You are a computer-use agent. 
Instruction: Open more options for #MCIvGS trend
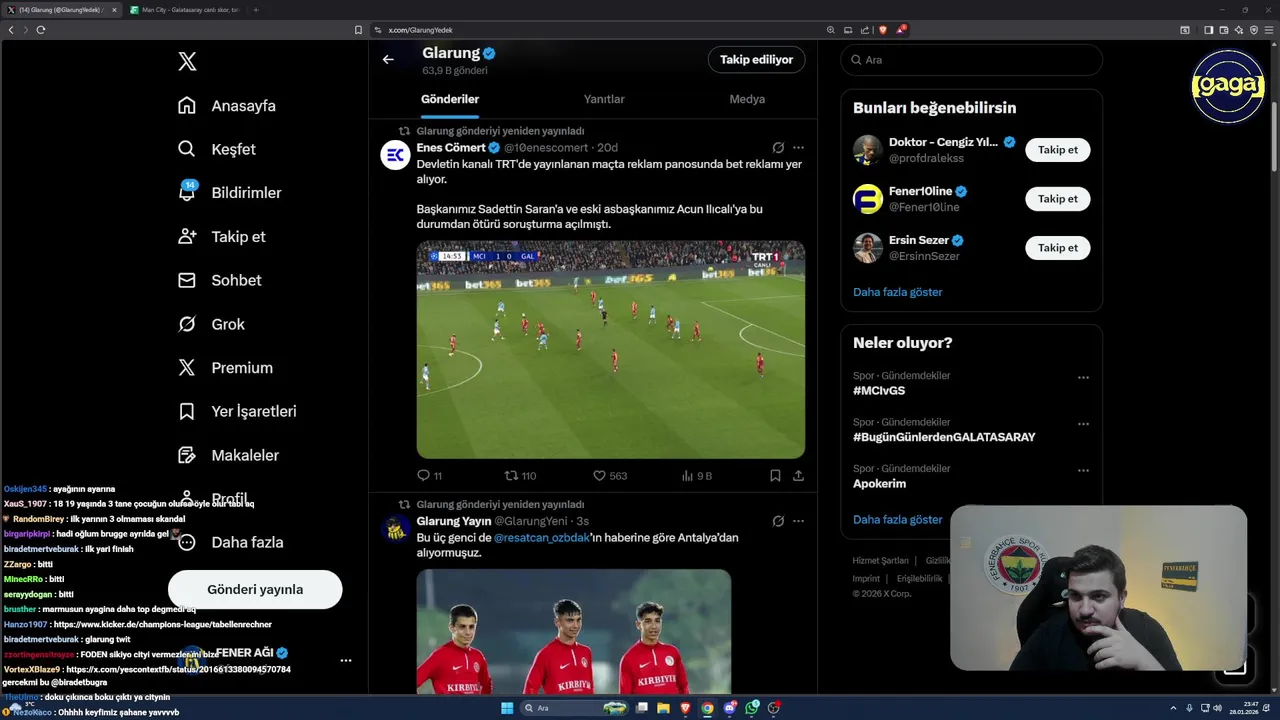click(x=1083, y=378)
